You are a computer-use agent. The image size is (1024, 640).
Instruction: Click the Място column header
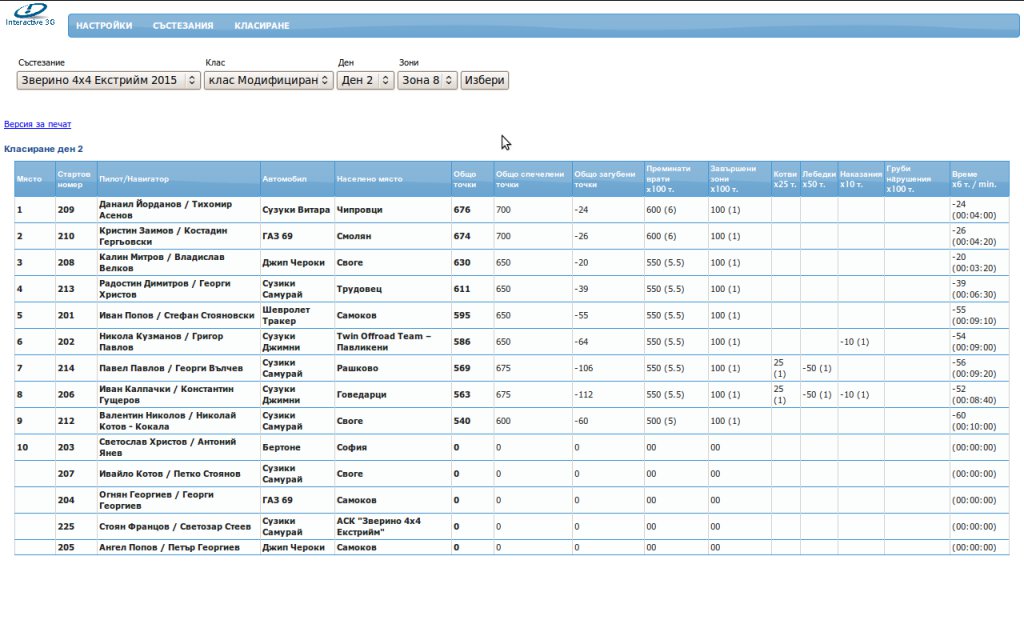(x=29, y=179)
